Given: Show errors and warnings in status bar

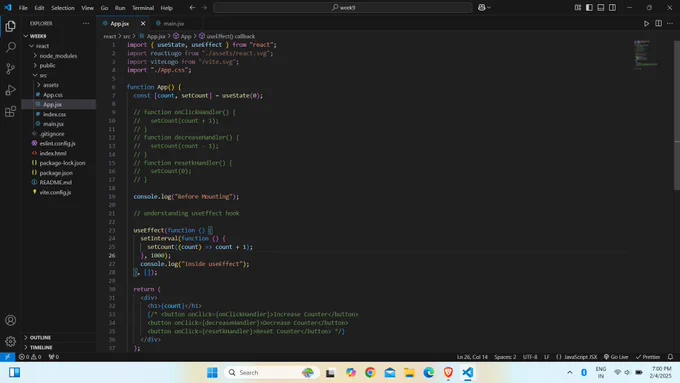Looking at the screenshot, I should pos(30,357).
